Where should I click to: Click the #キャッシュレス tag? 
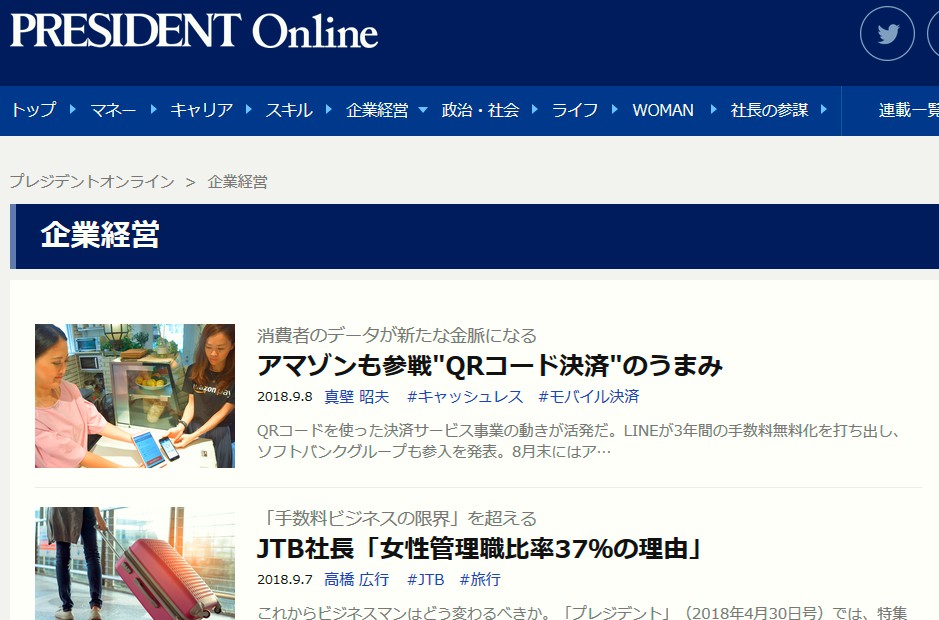click(x=465, y=397)
